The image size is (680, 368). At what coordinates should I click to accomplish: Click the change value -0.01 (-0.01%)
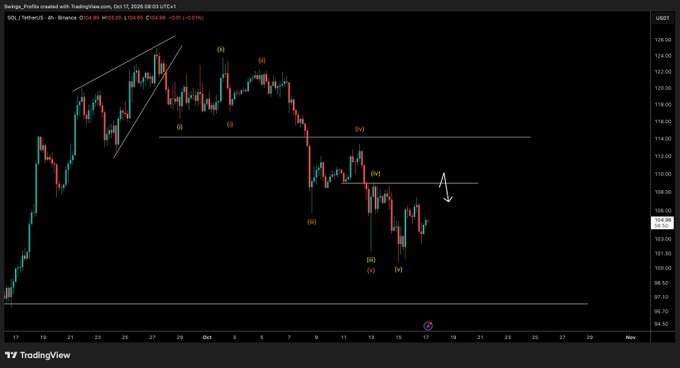[x=186, y=18]
